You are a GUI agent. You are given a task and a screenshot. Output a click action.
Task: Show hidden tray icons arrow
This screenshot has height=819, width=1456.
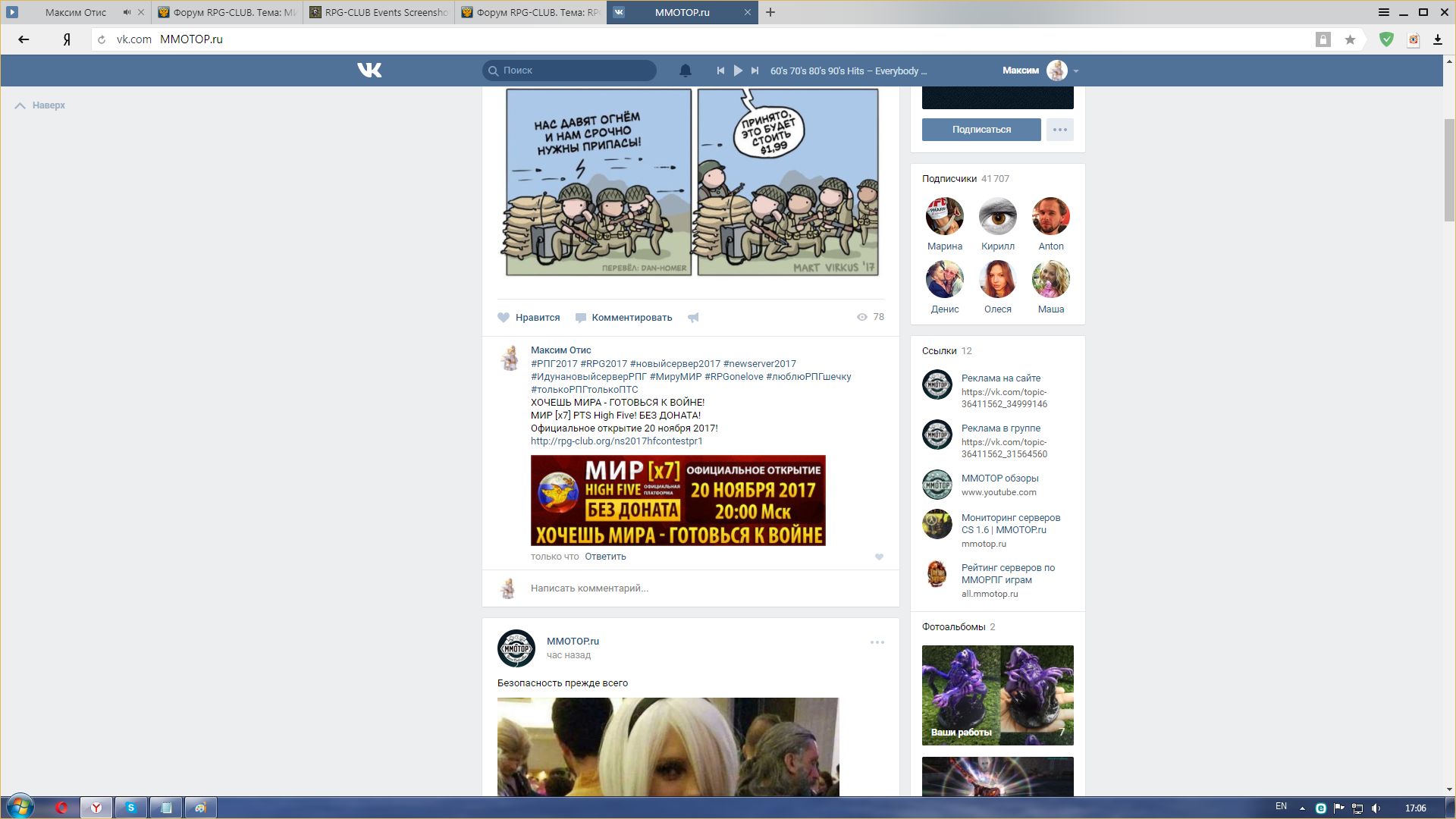coord(1302,808)
